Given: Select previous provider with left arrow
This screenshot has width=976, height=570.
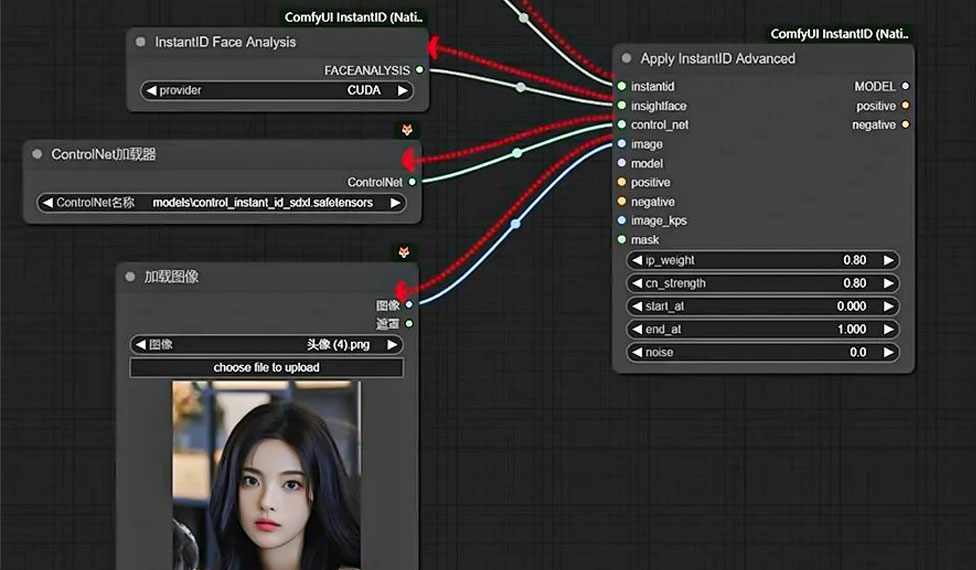Looking at the screenshot, I should [151, 90].
